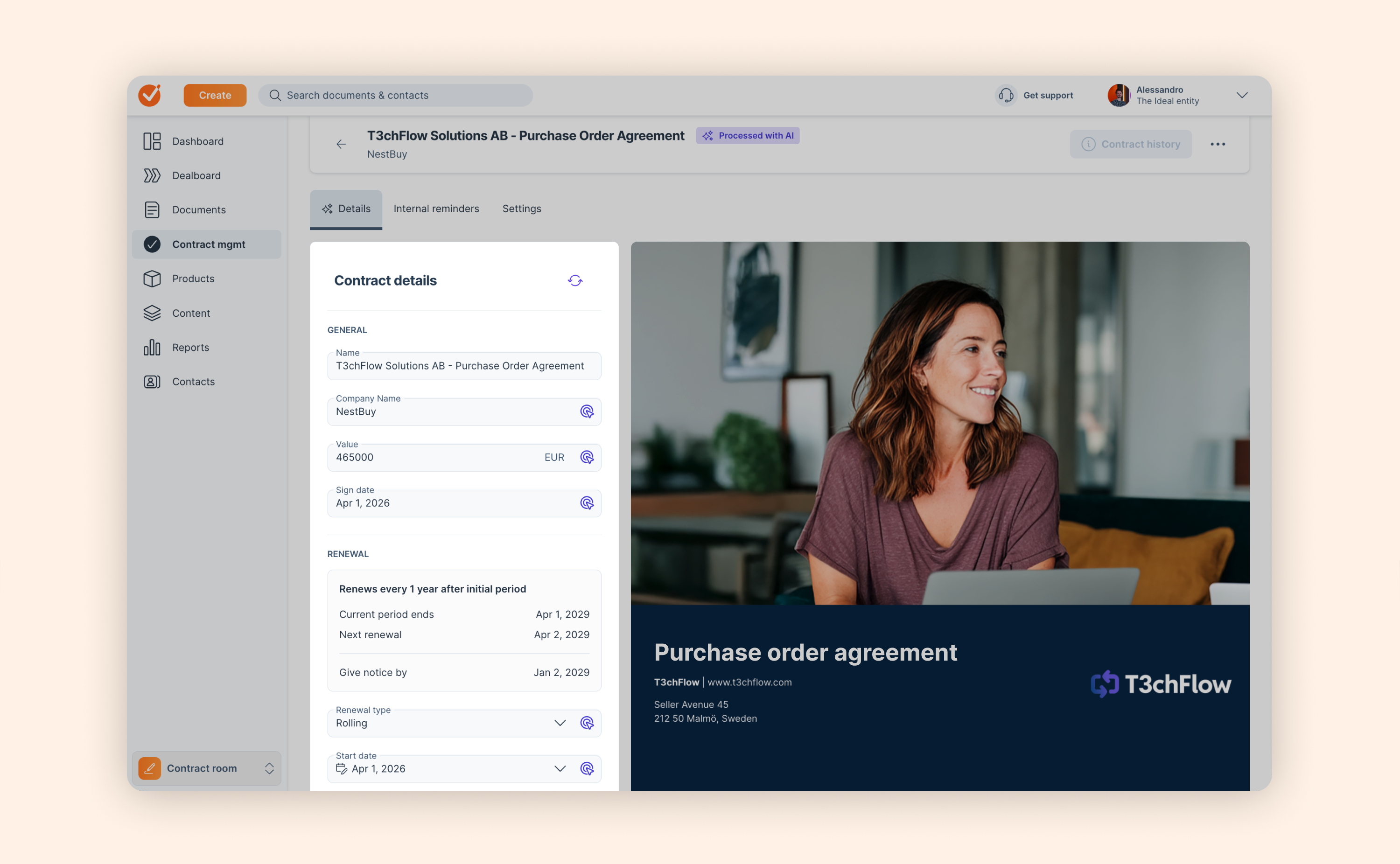Open Reports from the sidebar
This screenshot has width=1400, height=864.
click(x=190, y=348)
